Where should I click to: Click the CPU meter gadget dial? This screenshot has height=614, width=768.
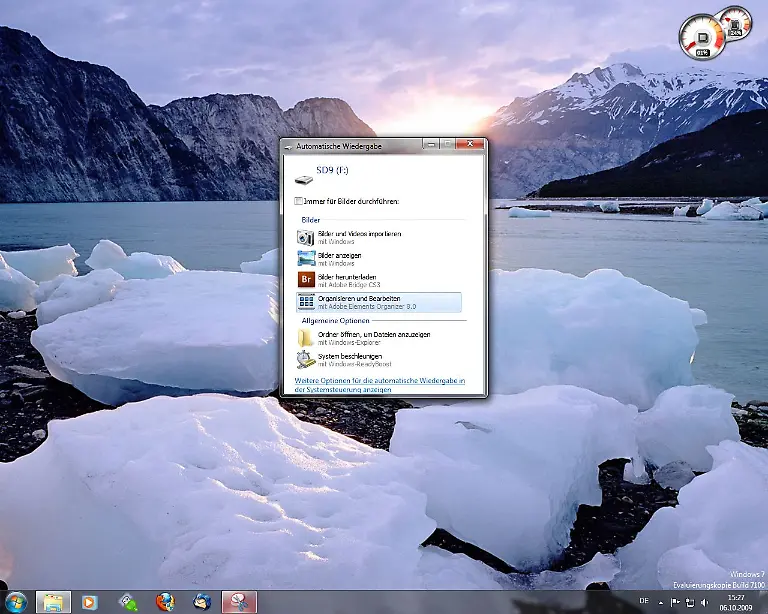coord(700,36)
